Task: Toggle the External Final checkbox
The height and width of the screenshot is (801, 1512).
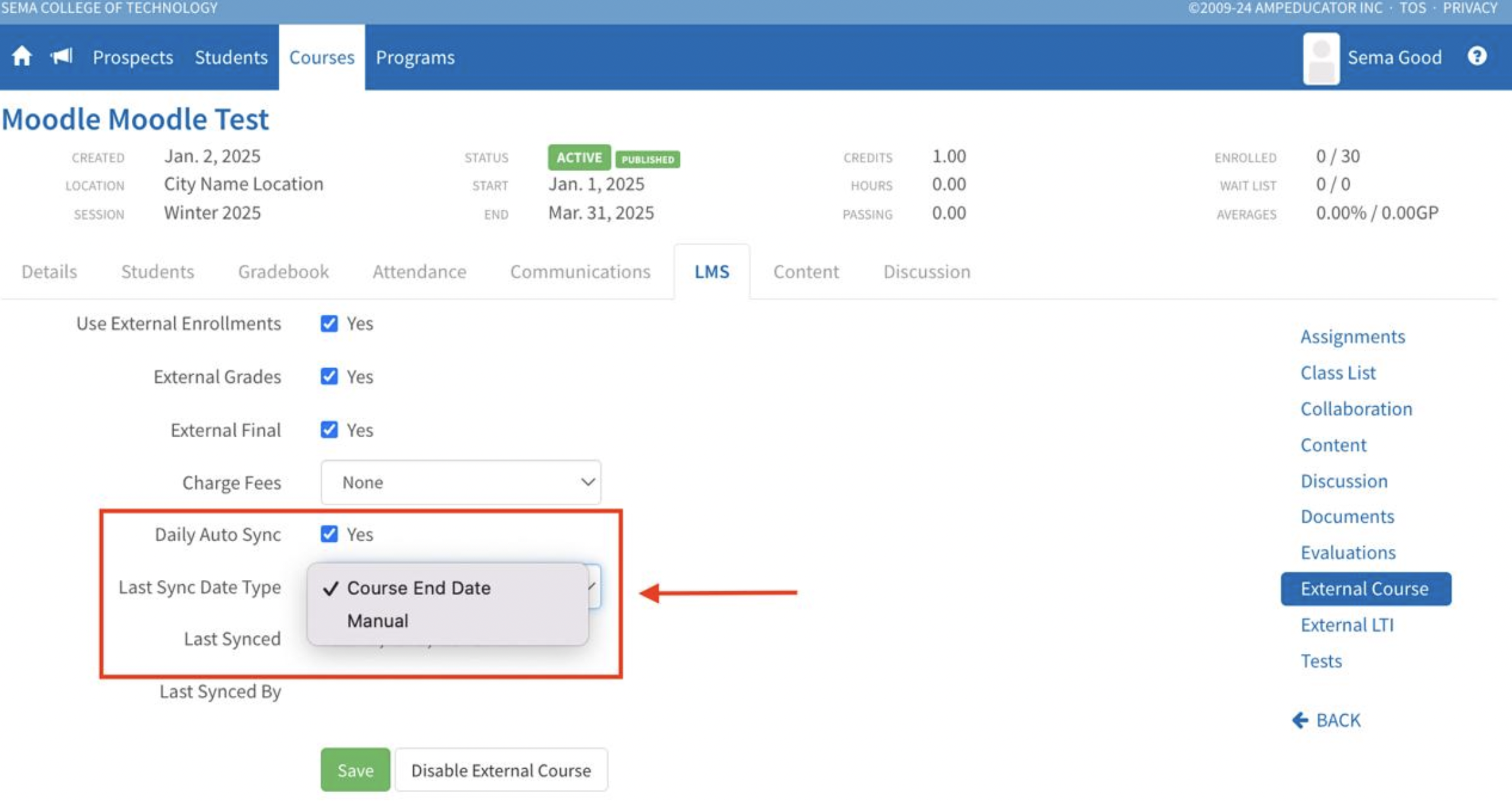Action: (x=329, y=430)
